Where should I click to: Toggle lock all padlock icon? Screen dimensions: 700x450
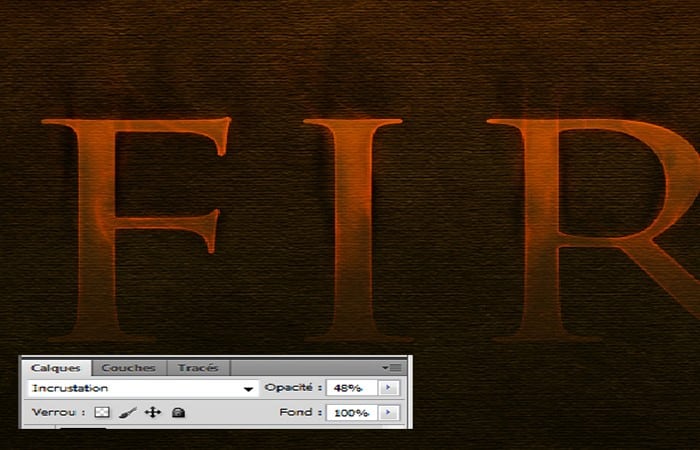(x=179, y=412)
